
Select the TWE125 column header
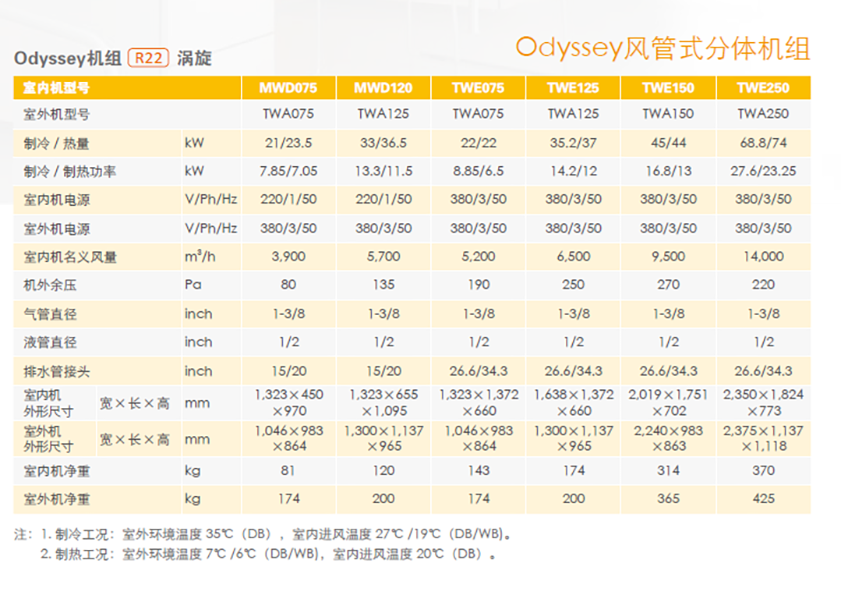[x=573, y=87]
